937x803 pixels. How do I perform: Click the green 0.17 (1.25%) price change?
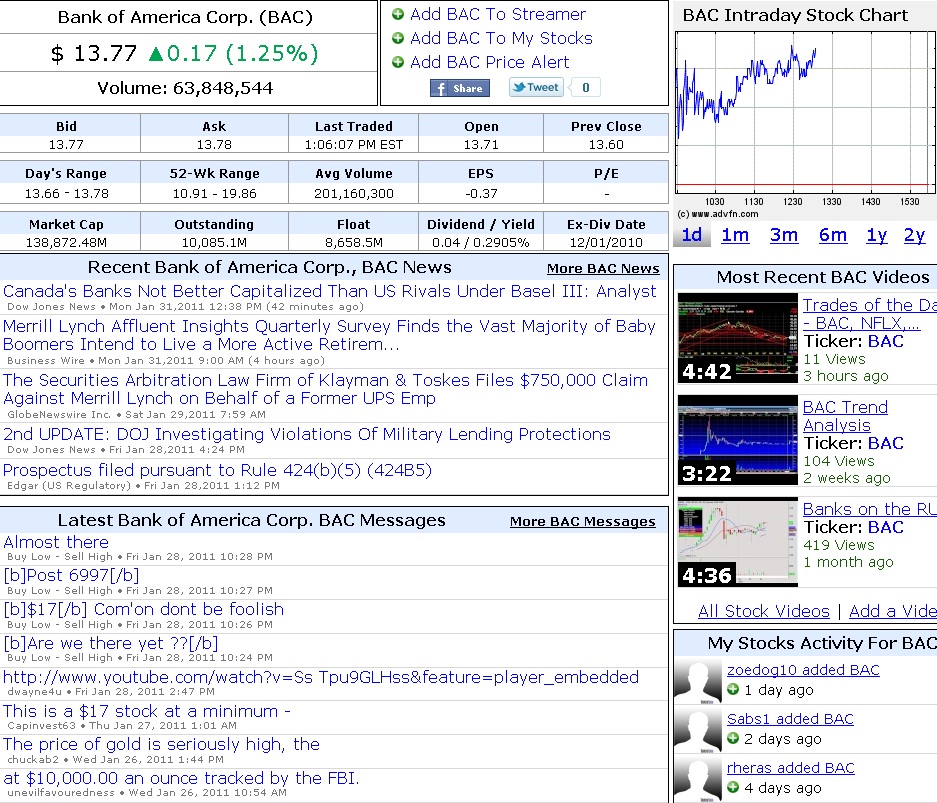pos(233,54)
